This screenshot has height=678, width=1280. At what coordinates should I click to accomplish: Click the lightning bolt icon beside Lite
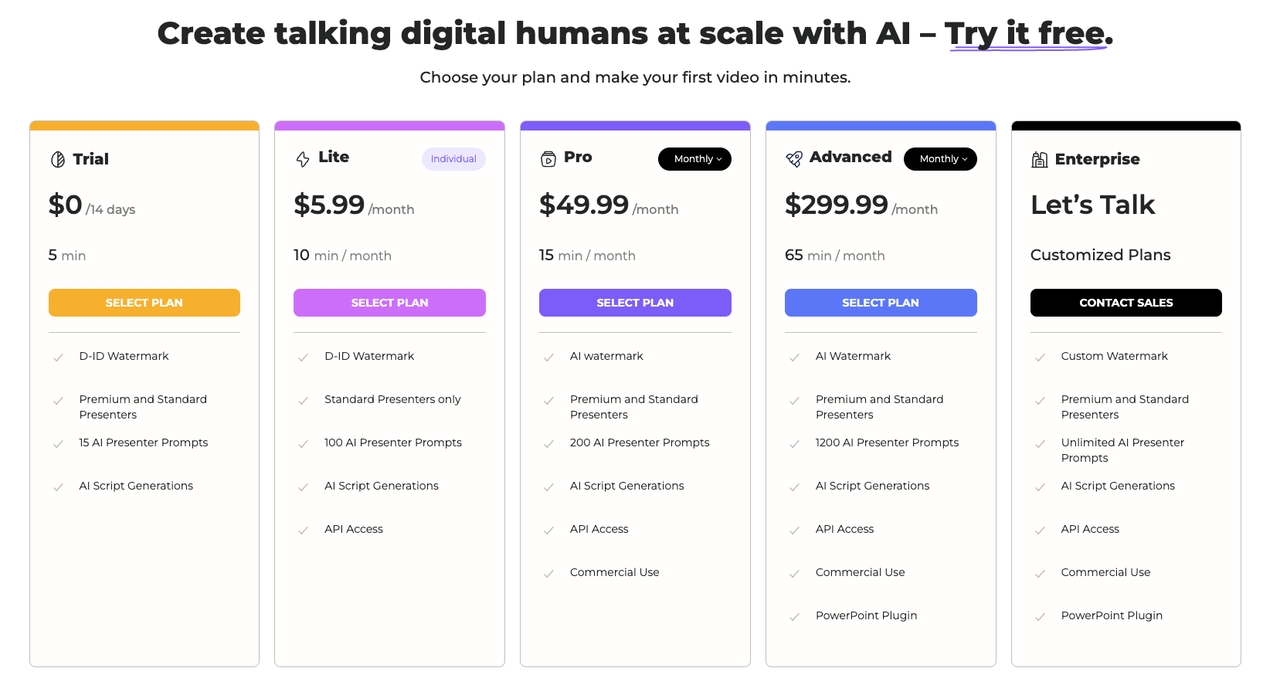click(x=303, y=159)
